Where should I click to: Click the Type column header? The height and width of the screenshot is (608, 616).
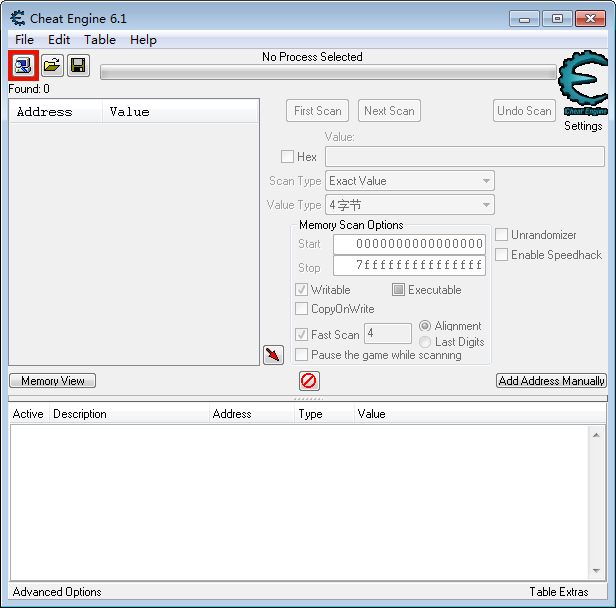[324, 414]
